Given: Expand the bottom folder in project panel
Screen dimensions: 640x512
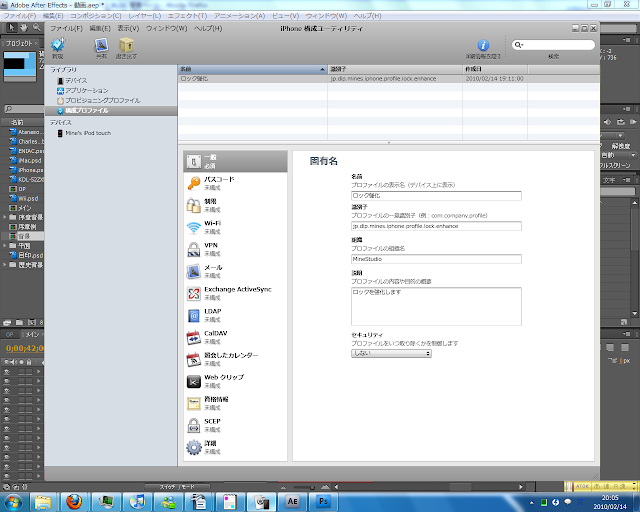Looking at the screenshot, I should click(x=4, y=265).
